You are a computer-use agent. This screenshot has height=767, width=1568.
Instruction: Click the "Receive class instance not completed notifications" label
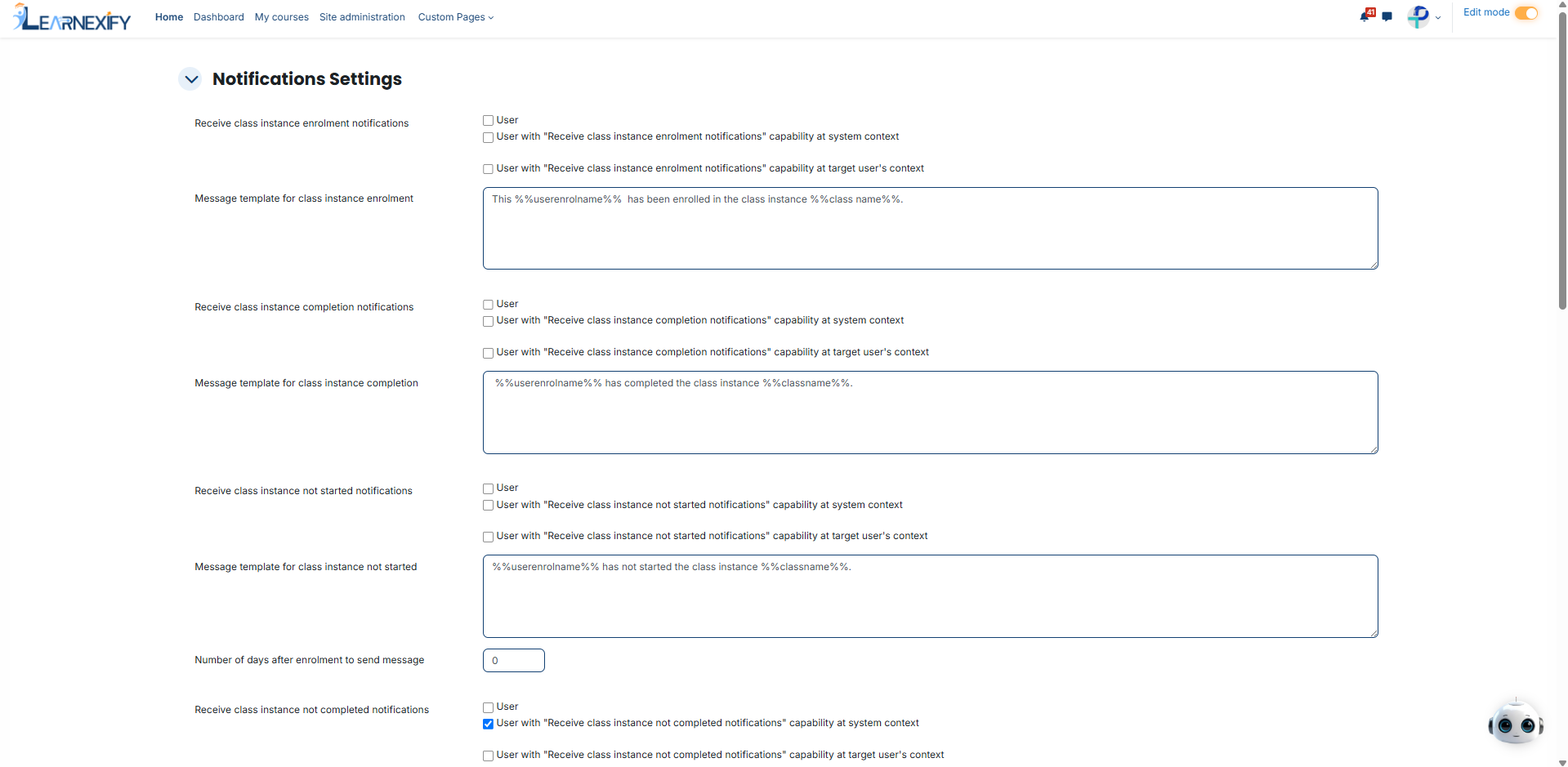pos(311,710)
